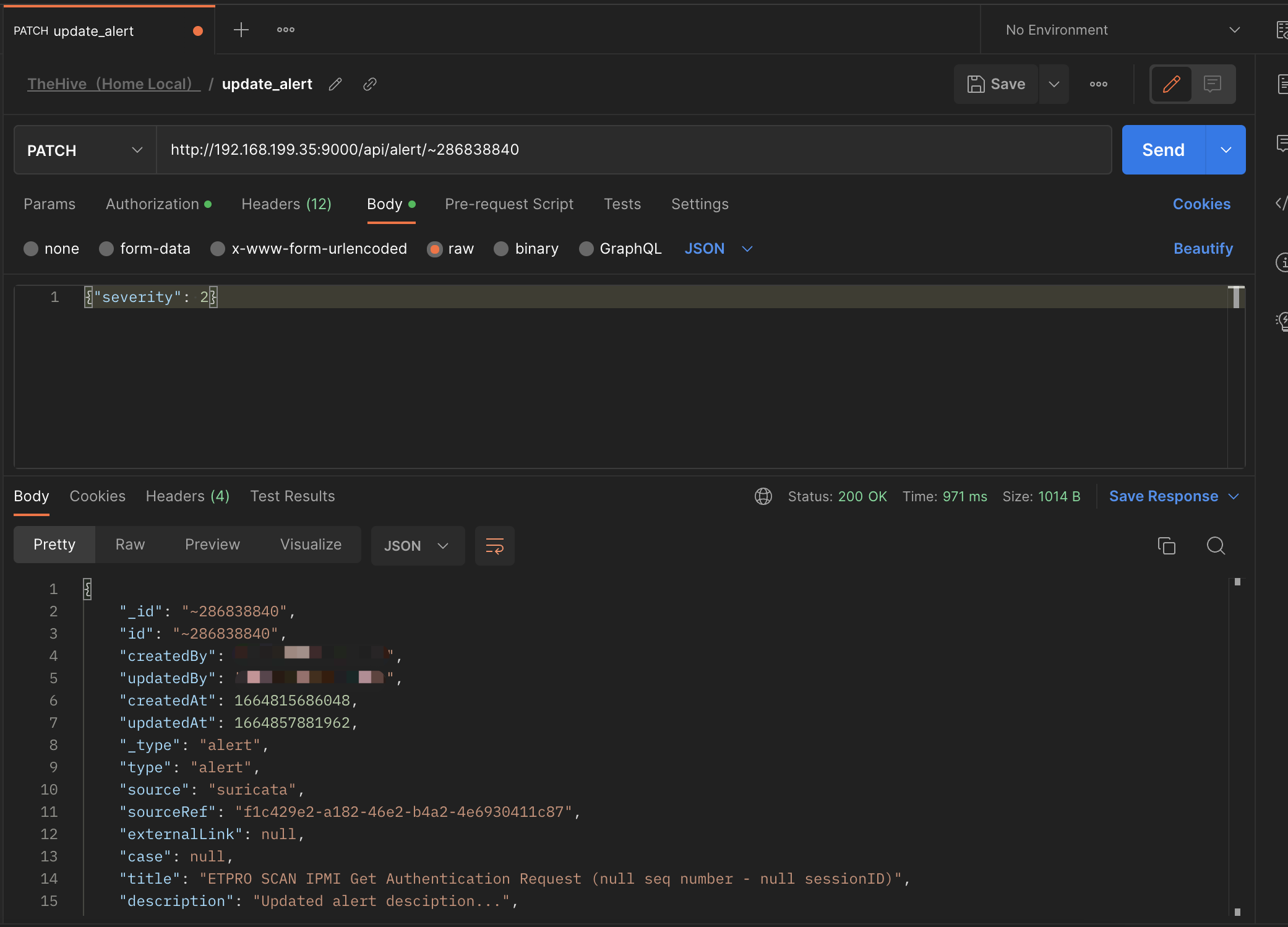1288x927 pixels.
Task: Open a new request tab with plus icon
Action: coord(241,30)
